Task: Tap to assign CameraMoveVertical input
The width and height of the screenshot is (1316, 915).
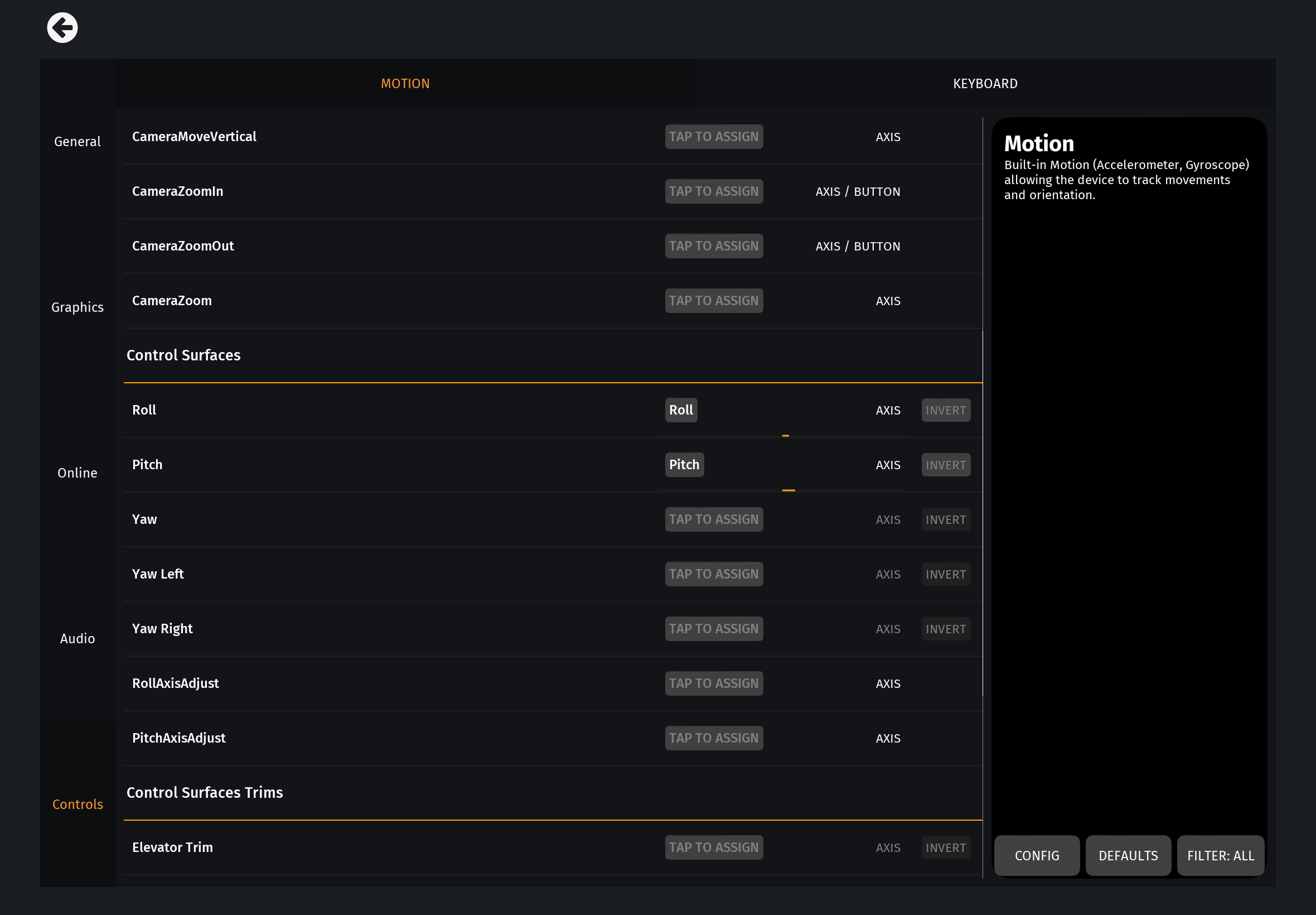Action: (x=713, y=137)
